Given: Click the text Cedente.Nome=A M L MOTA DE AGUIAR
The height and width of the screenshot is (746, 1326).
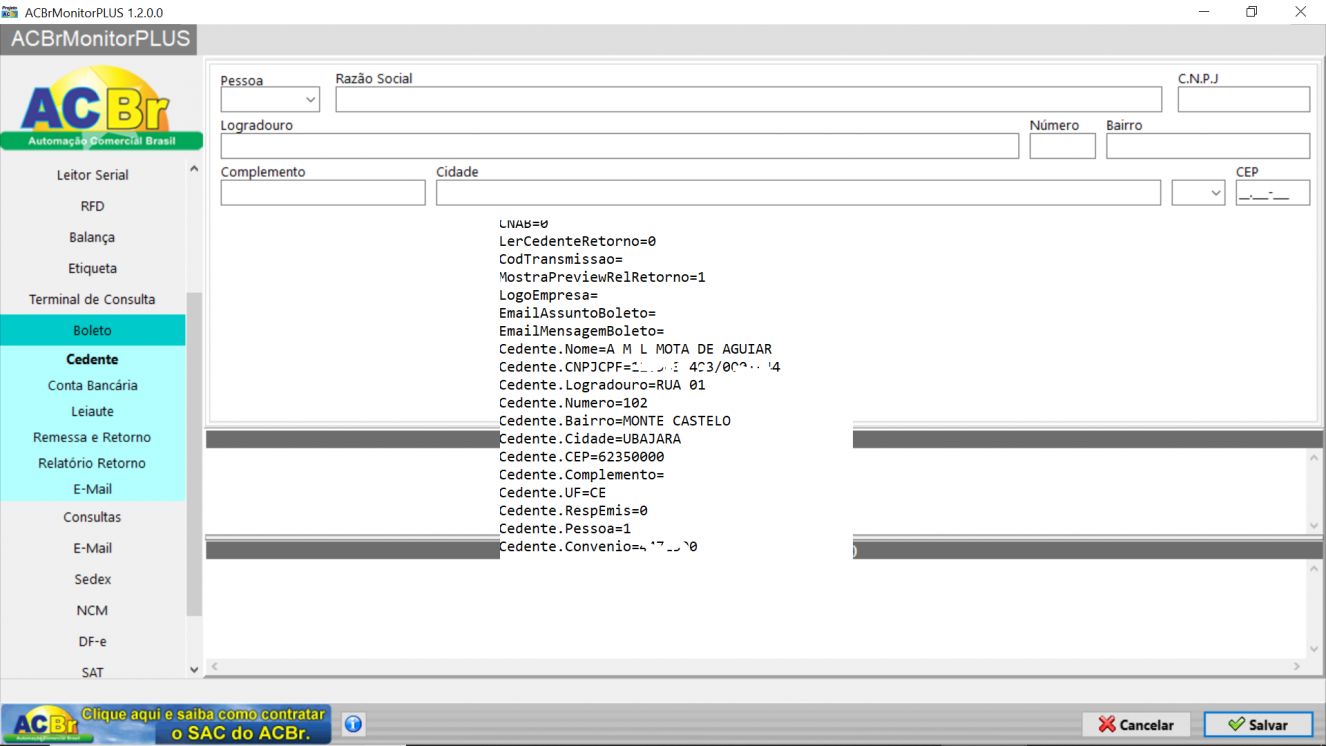Looking at the screenshot, I should coord(635,349).
